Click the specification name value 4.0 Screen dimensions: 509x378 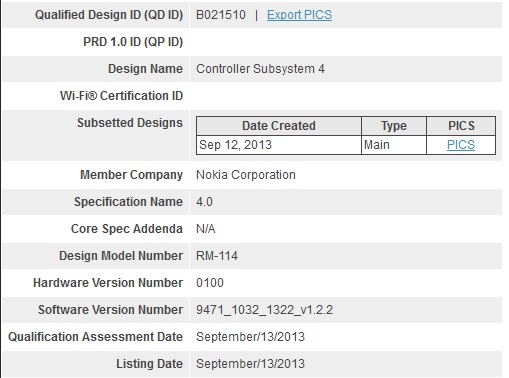pyautogui.click(x=204, y=202)
